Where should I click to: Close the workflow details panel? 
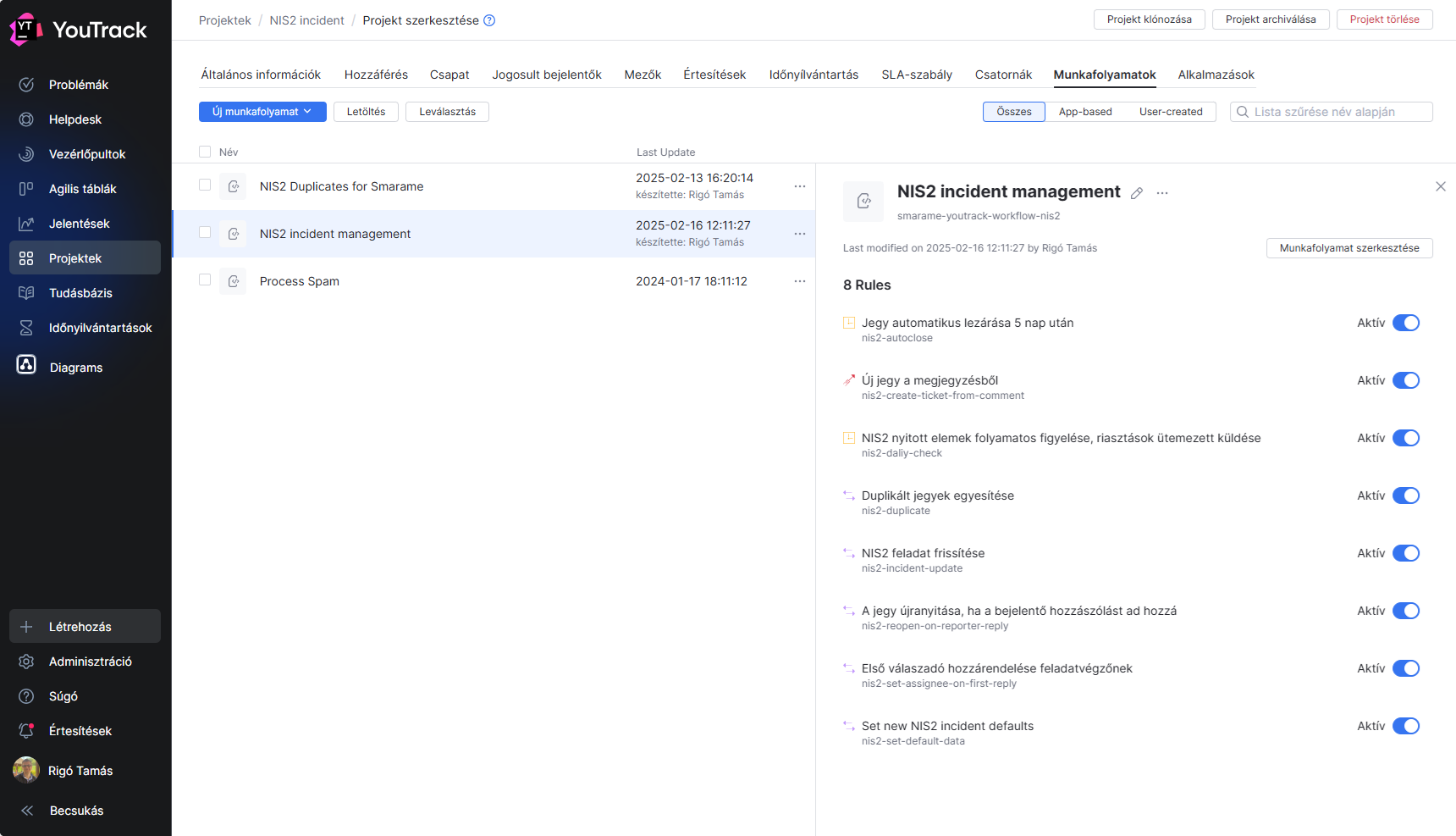(x=1440, y=186)
